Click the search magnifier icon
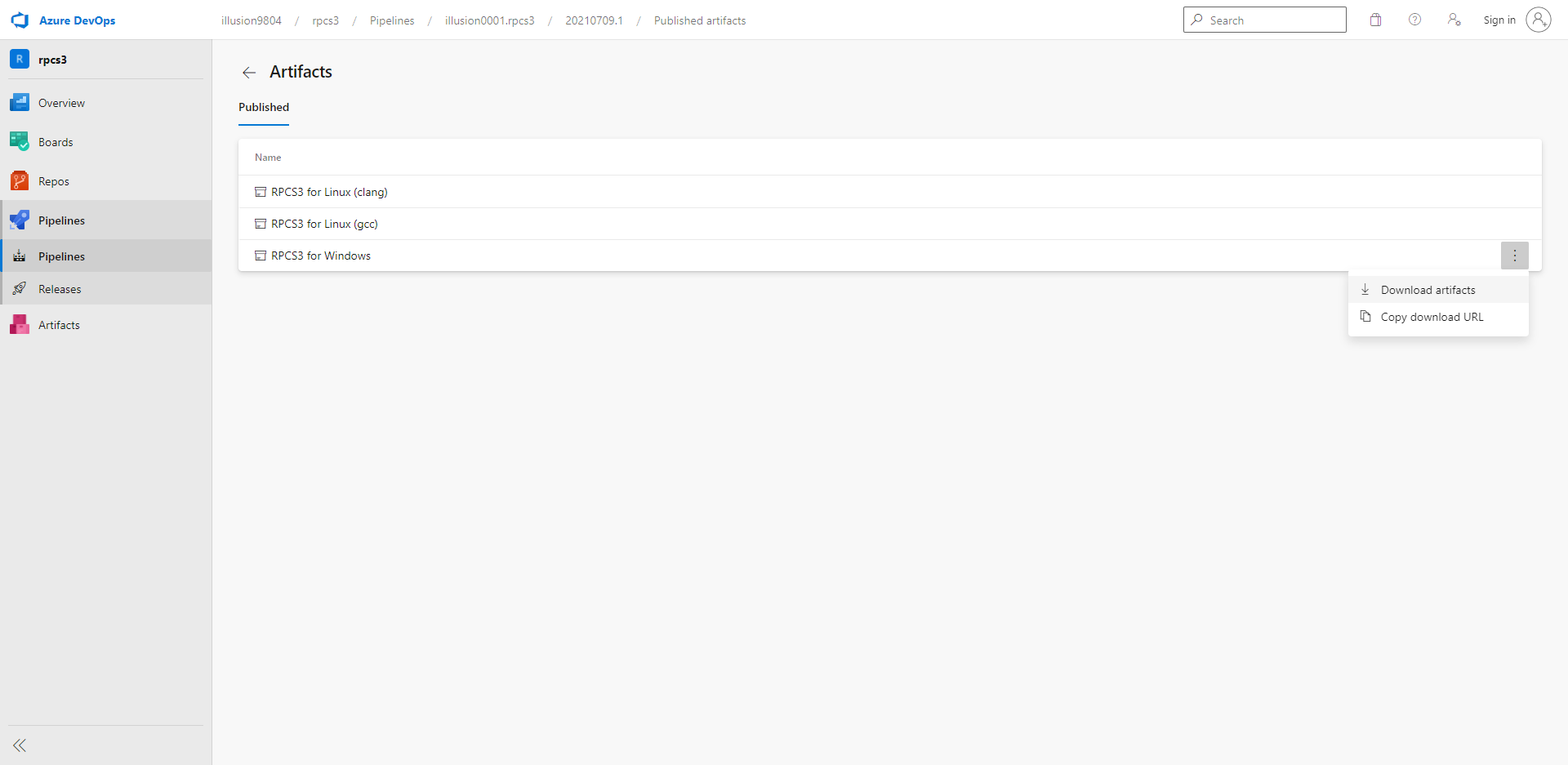 [1196, 20]
